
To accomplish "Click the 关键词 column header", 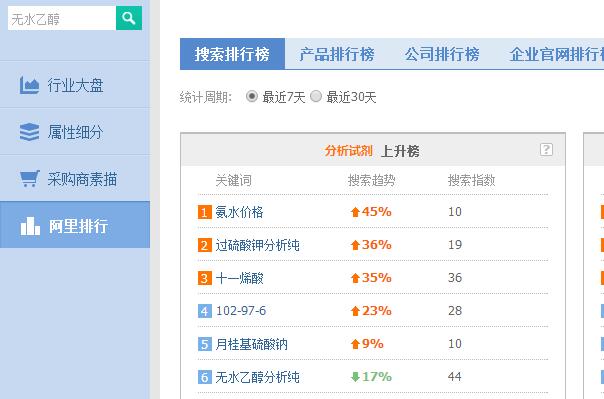I will [233, 180].
